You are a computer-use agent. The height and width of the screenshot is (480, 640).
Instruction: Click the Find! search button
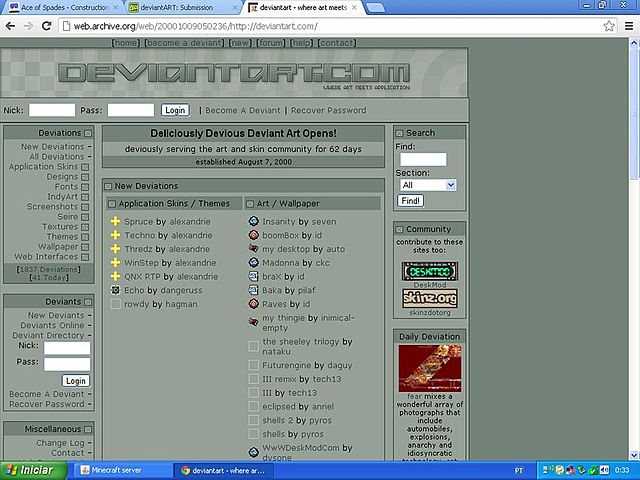411,201
